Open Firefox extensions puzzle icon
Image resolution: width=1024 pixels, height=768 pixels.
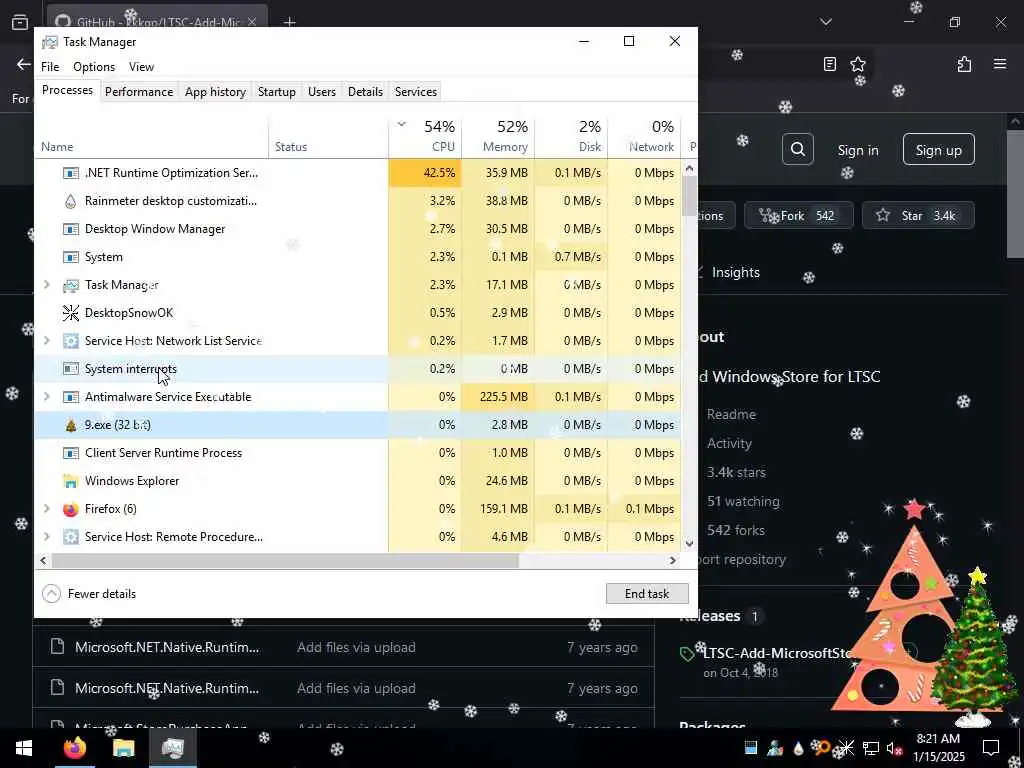click(964, 64)
